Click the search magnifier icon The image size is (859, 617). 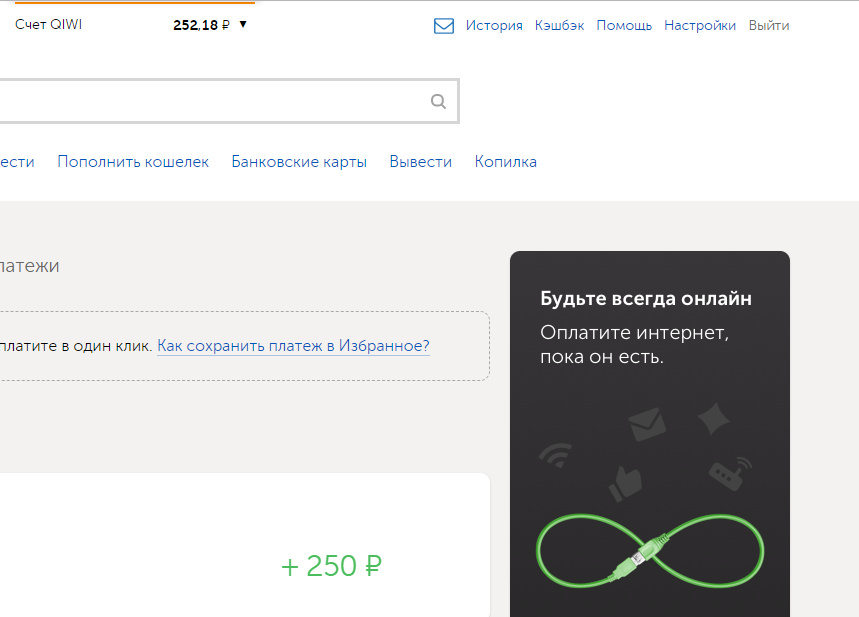click(438, 101)
